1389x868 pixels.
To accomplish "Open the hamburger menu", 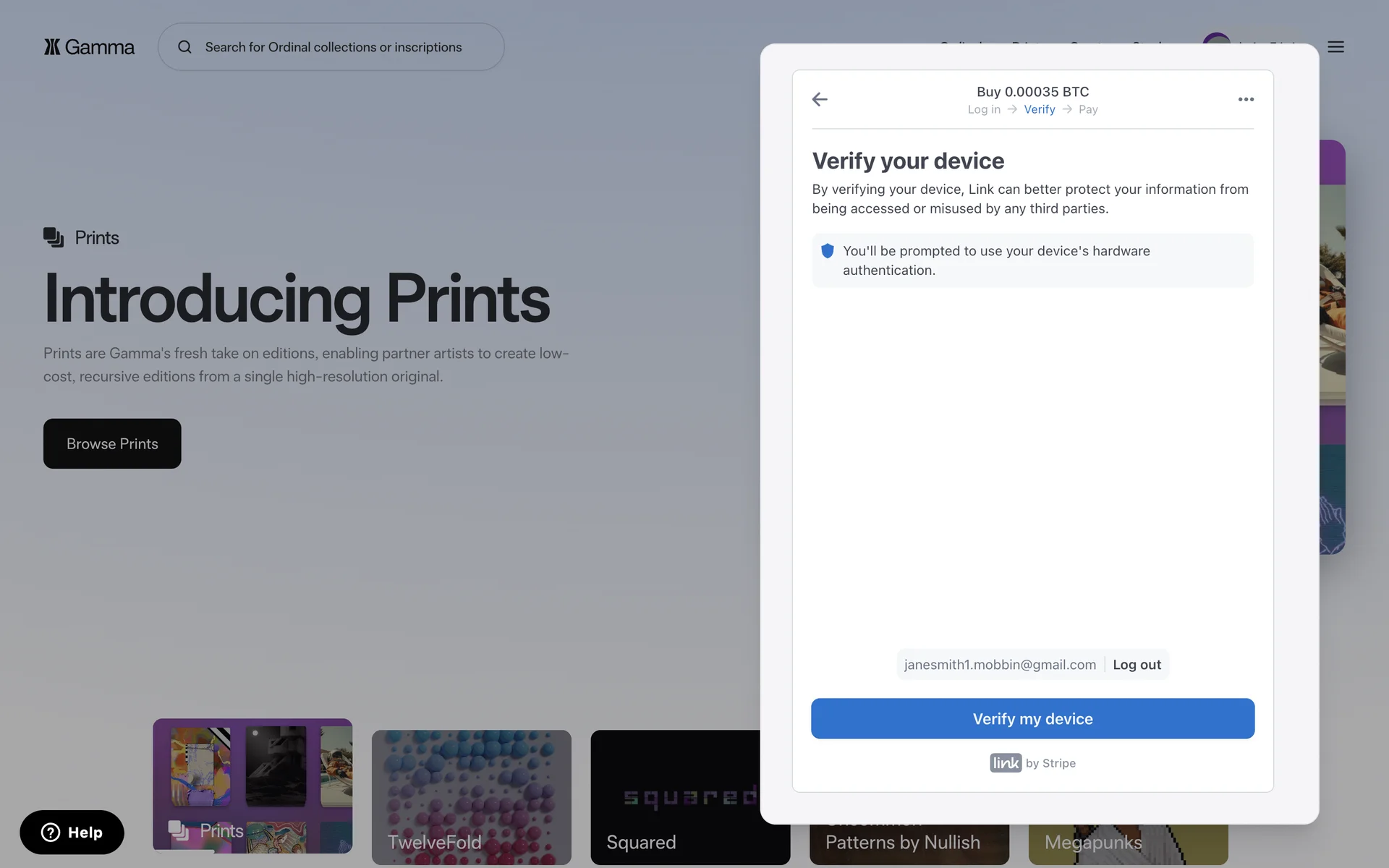I will (x=1335, y=47).
